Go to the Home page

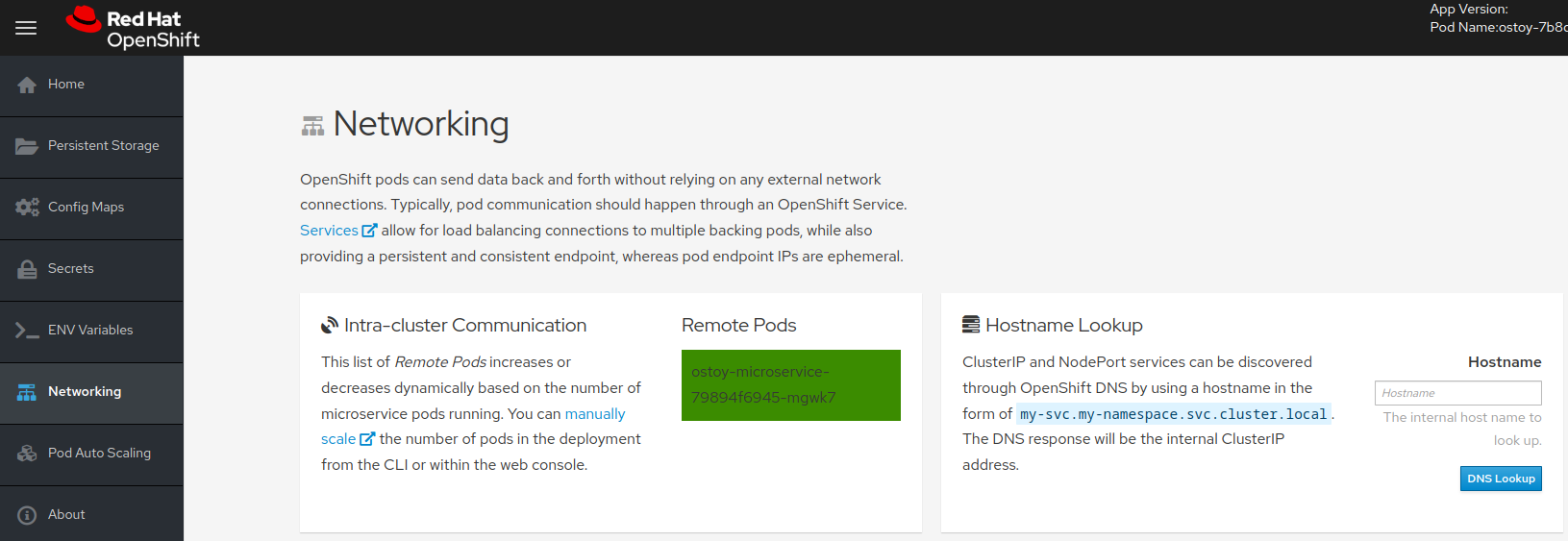pyautogui.click(x=91, y=86)
